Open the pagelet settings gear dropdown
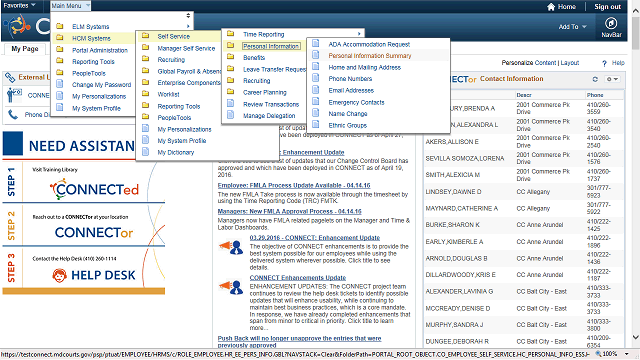 tap(612, 79)
